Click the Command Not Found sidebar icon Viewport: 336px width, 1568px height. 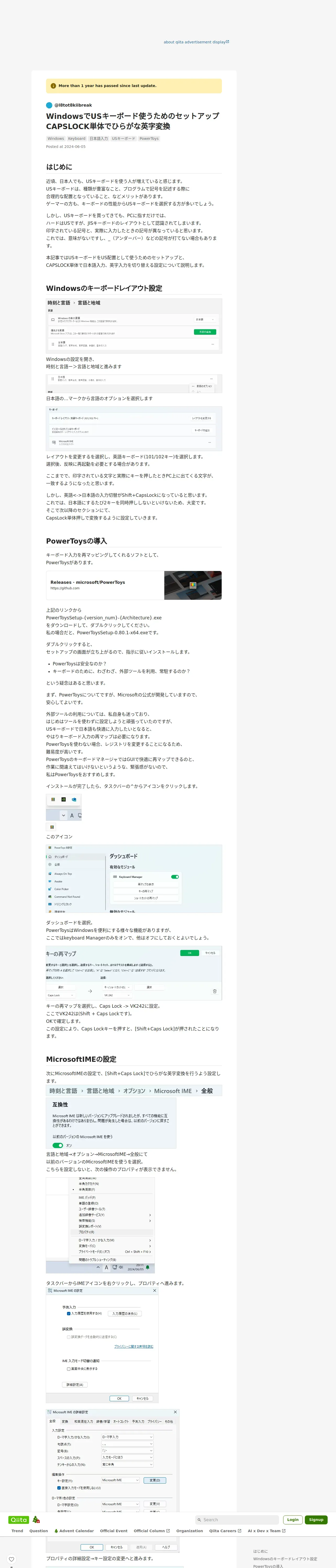coord(50,897)
